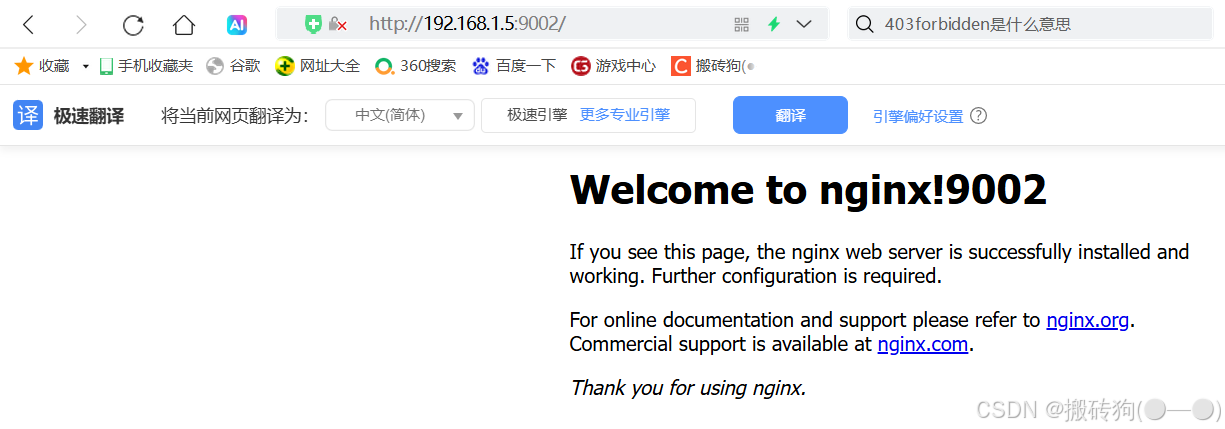Open the 网址大全 bookmark
Image resolution: width=1225 pixels, height=429 pixels.
tap(318, 66)
